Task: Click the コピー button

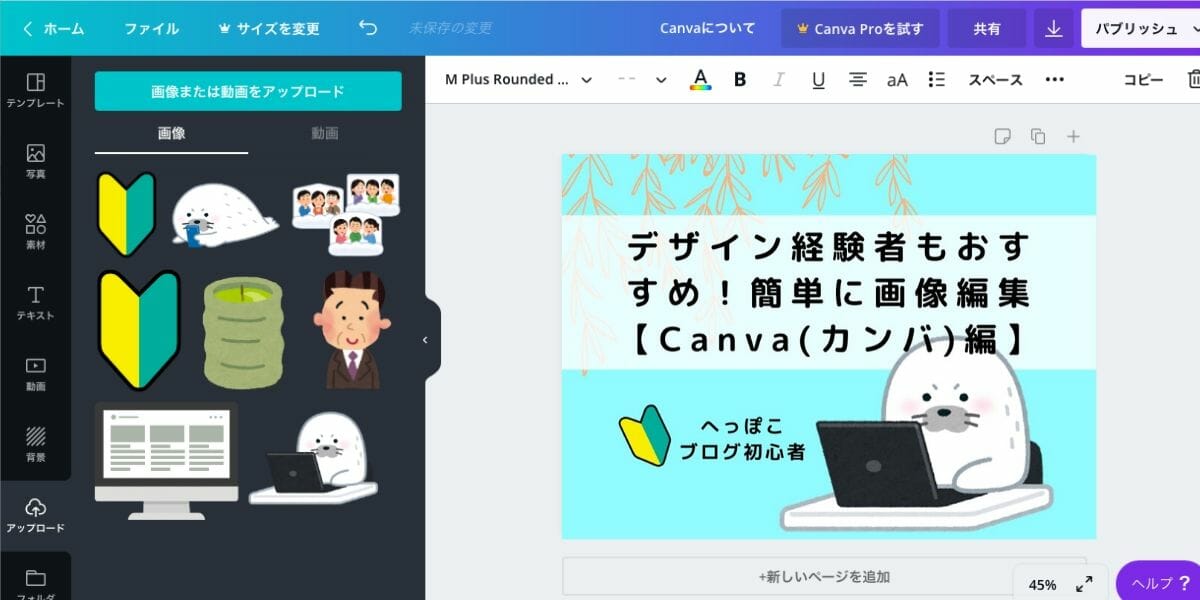Action: (1143, 79)
